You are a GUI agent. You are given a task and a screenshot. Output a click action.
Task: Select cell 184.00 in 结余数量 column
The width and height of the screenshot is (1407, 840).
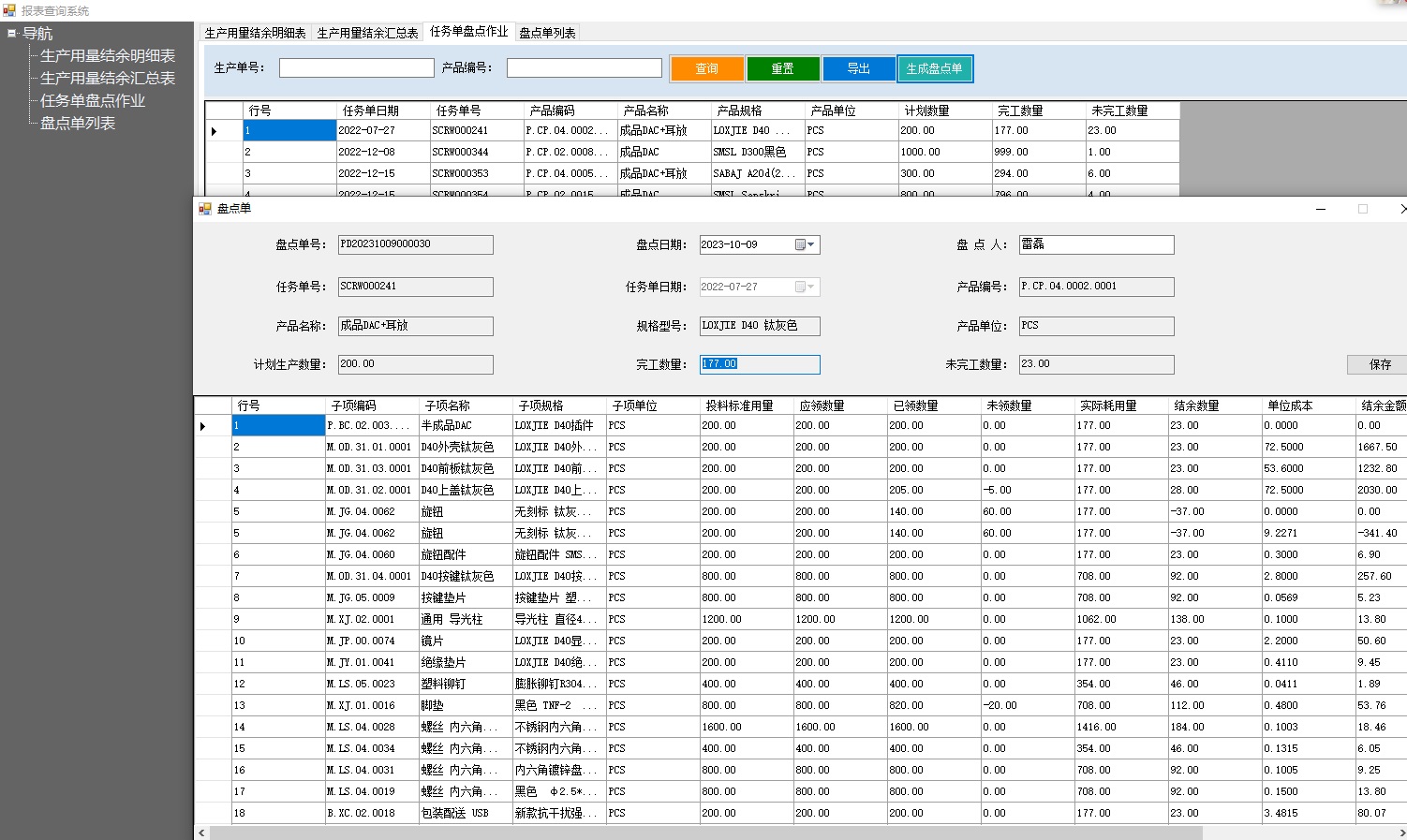pos(1215,728)
